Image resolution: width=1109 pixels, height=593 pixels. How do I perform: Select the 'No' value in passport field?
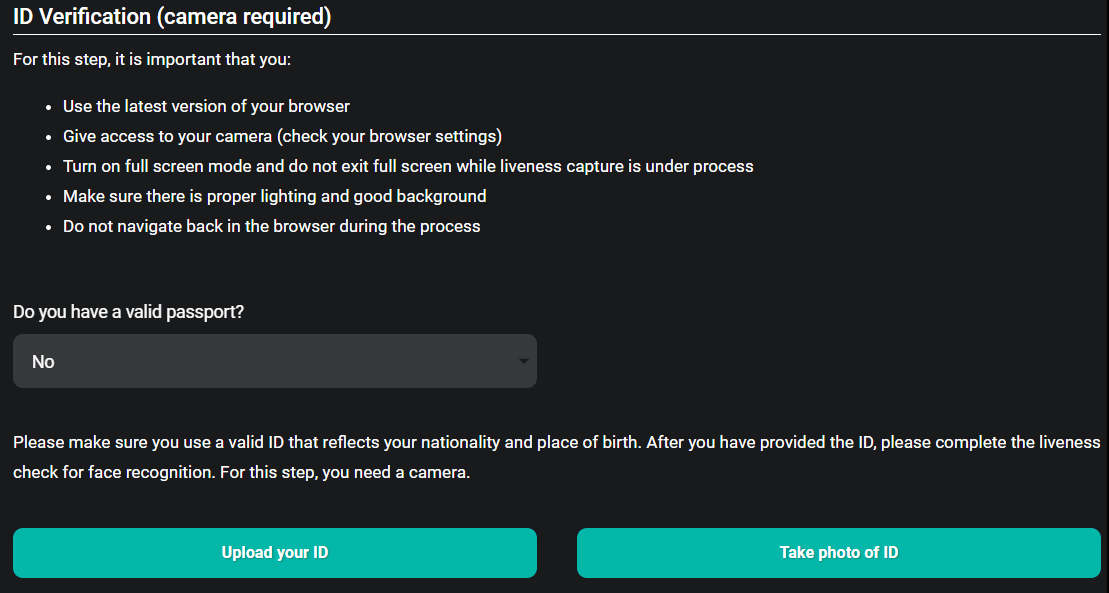pos(44,362)
